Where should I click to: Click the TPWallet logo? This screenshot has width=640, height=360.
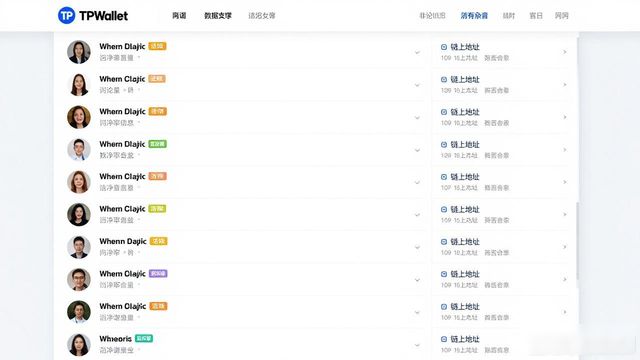point(93,16)
